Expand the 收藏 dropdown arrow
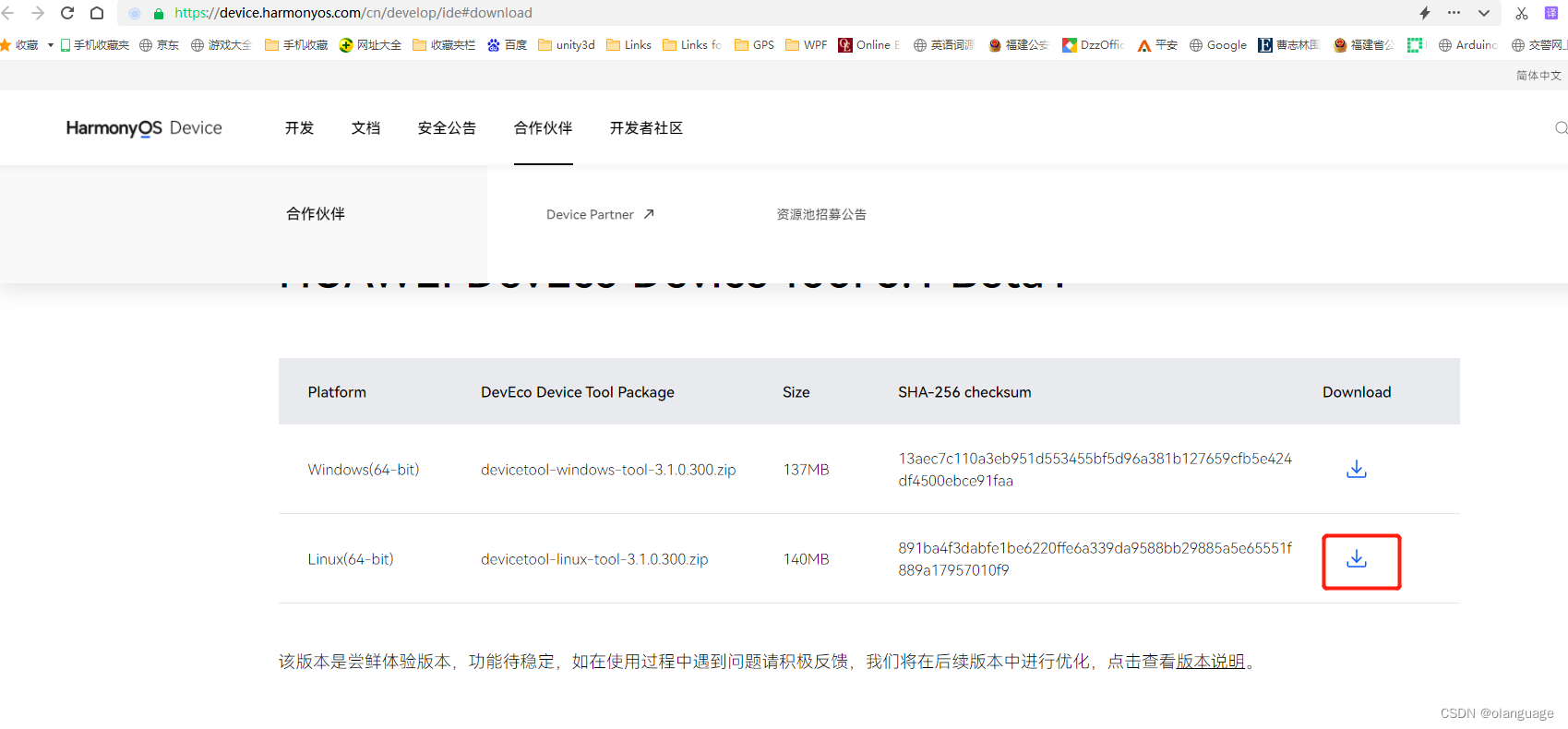 pyautogui.click(x=50, y=44)
